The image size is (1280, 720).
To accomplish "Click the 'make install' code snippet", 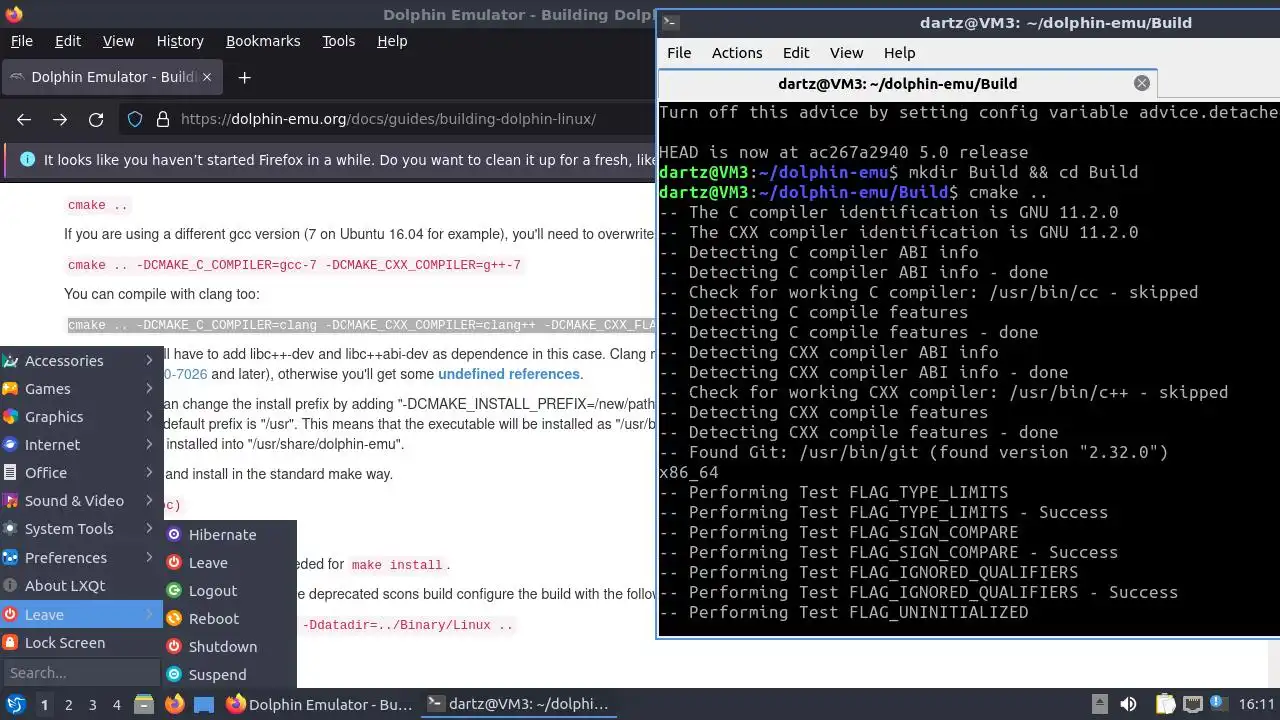I will coord(397,565).
